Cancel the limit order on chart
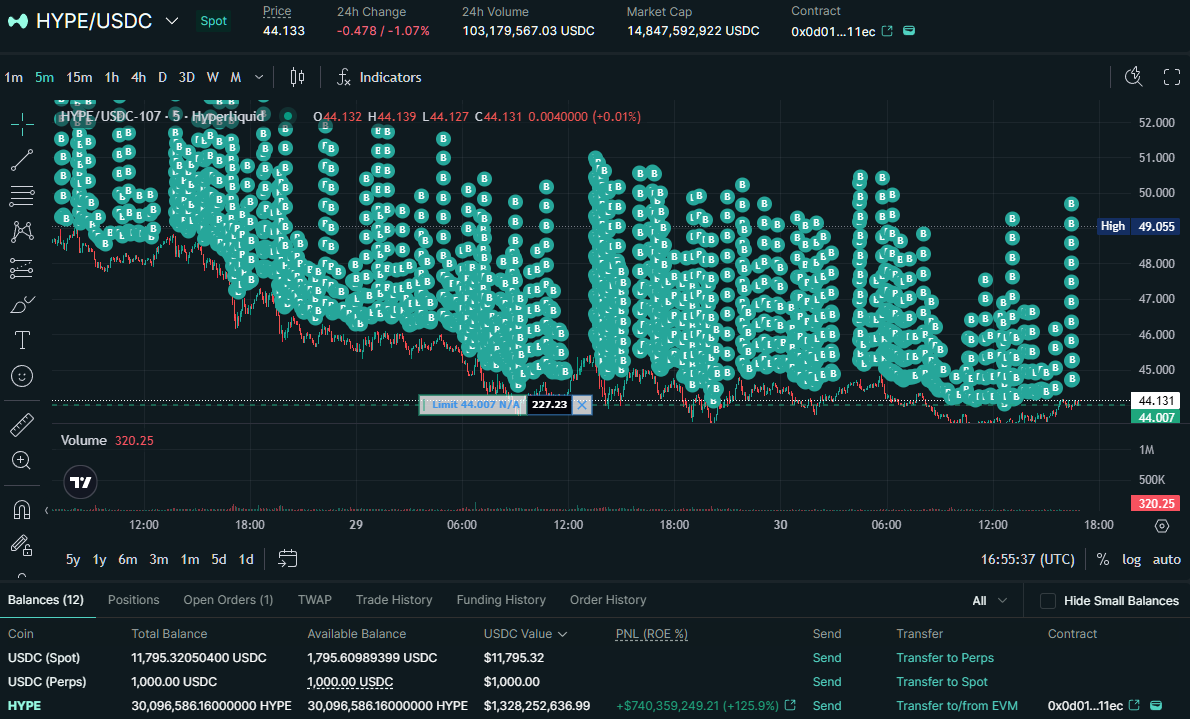 click(582, 405)
